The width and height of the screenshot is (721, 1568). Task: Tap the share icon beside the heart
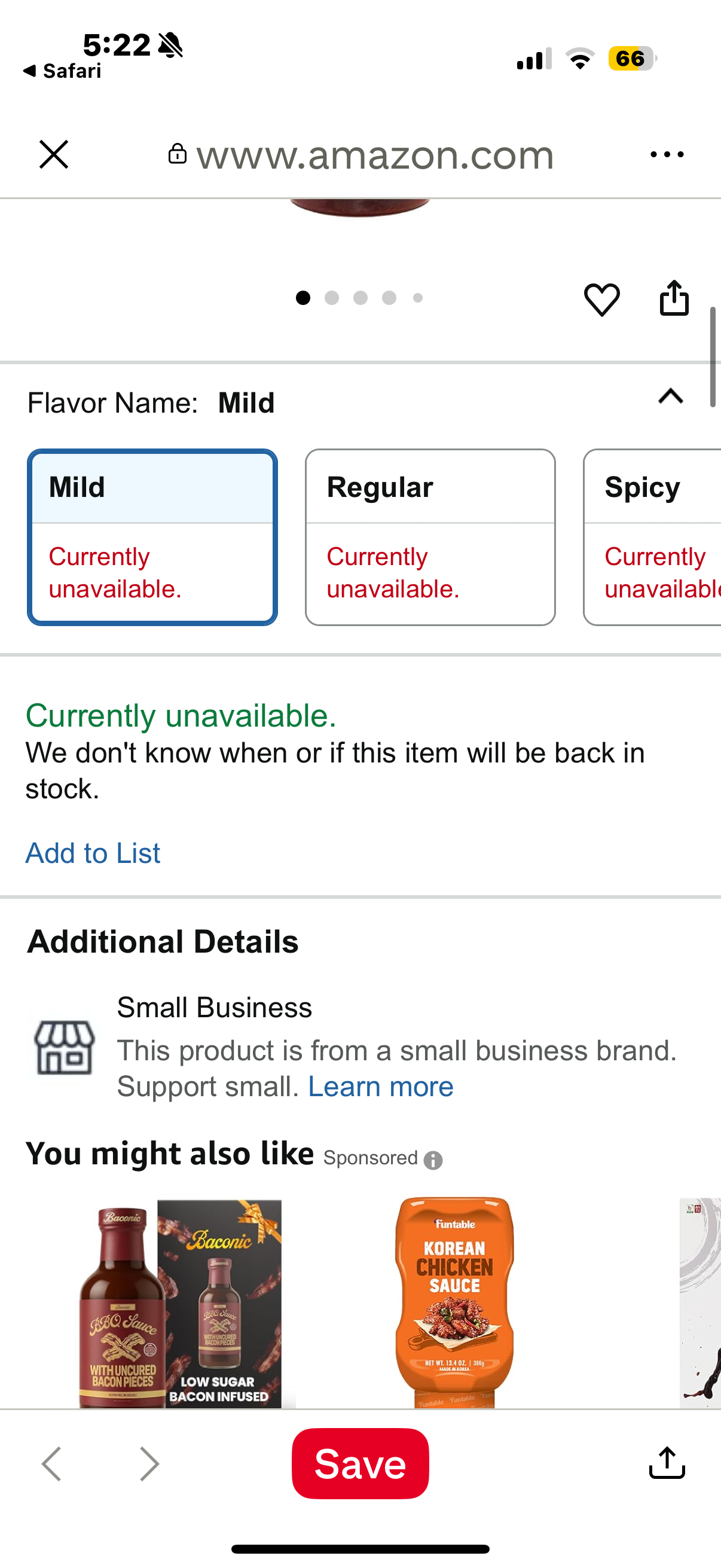click(674, 298)
